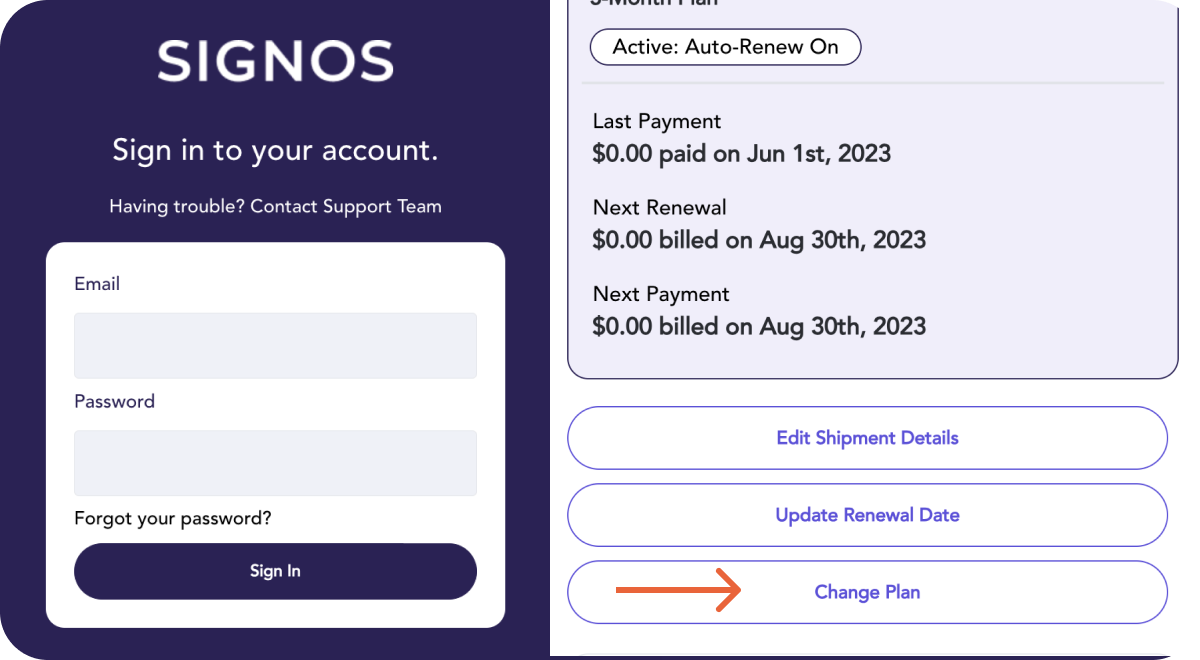1200x660 pixels.
Task: Click the orange arrow pointing to Change Plan
Action: coord(677,591)
